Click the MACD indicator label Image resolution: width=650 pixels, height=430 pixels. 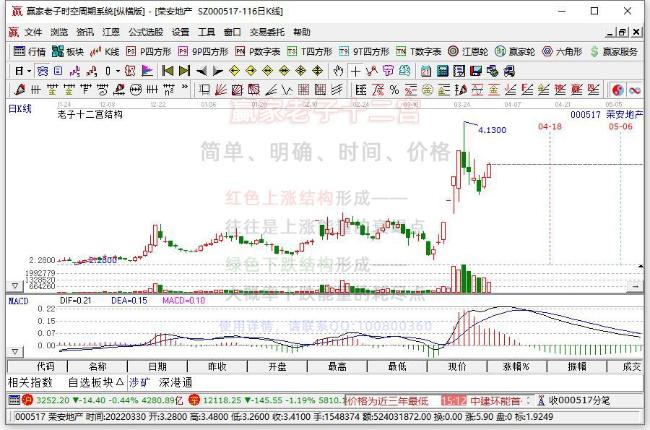18,301
